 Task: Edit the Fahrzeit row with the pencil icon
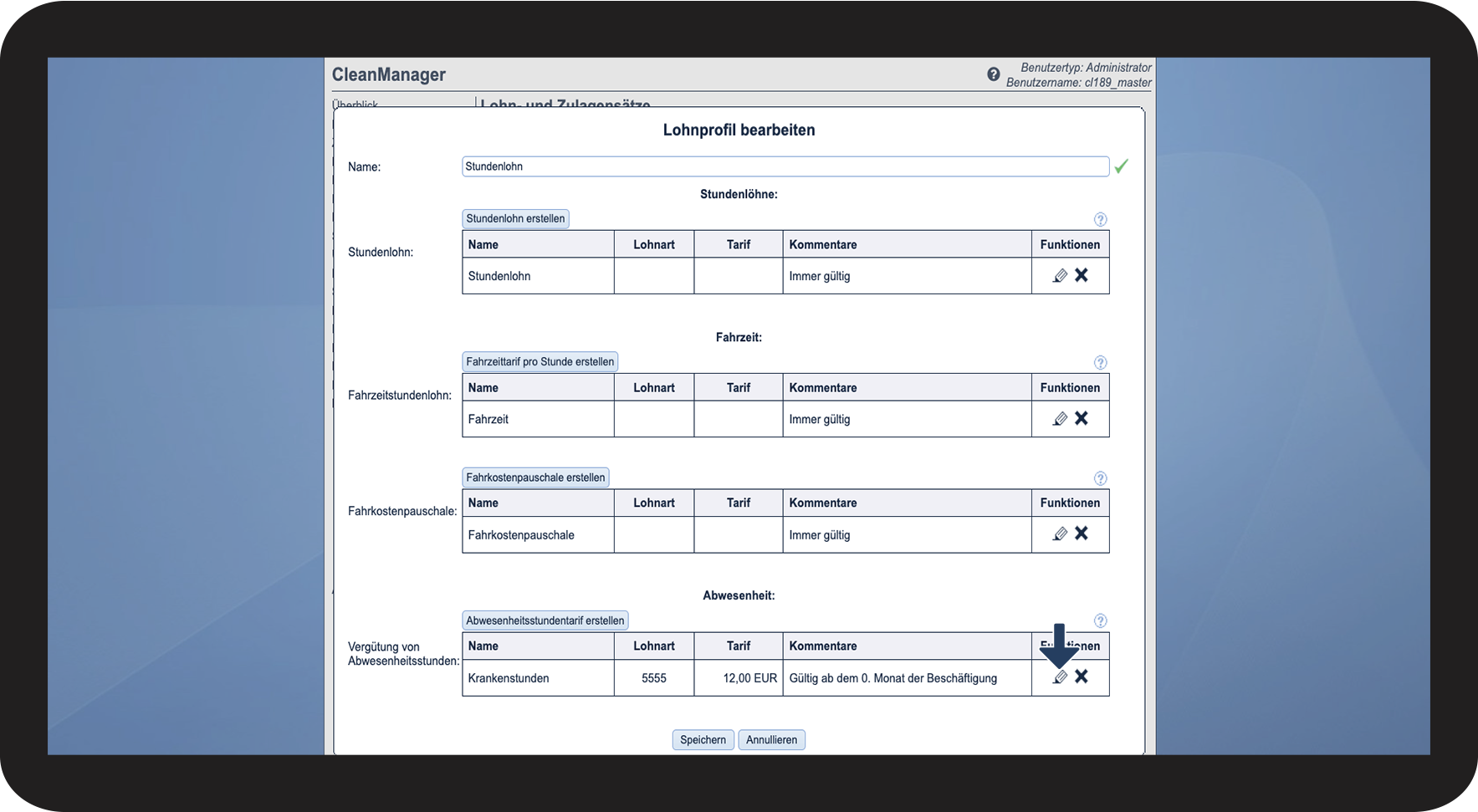[x=1060, y=418]
